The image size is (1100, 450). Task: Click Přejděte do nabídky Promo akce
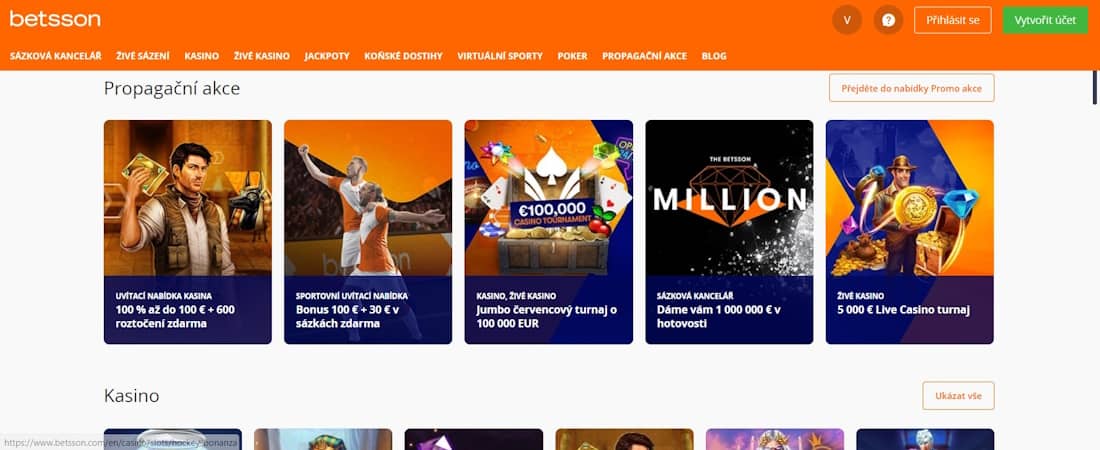(911, 88)
